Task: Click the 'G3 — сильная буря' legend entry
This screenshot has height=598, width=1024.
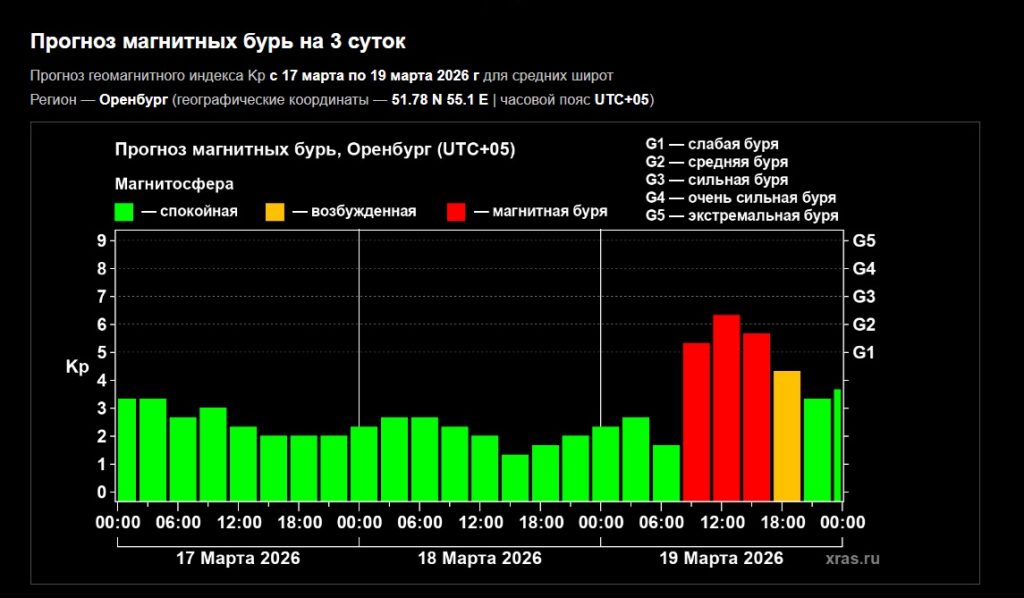Action: [716, 180]
